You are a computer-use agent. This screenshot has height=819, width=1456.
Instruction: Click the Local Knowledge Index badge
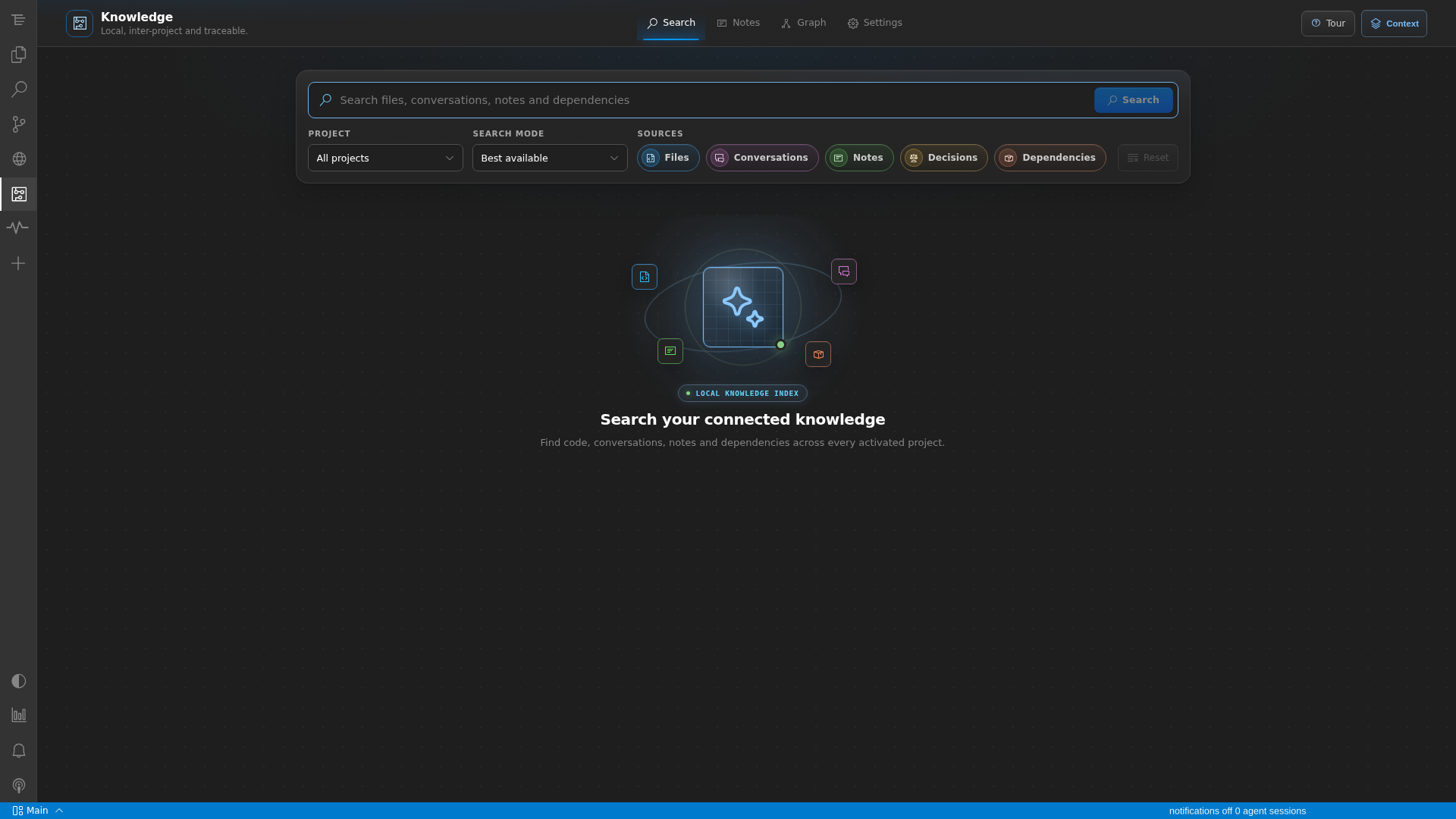point(742,394)
